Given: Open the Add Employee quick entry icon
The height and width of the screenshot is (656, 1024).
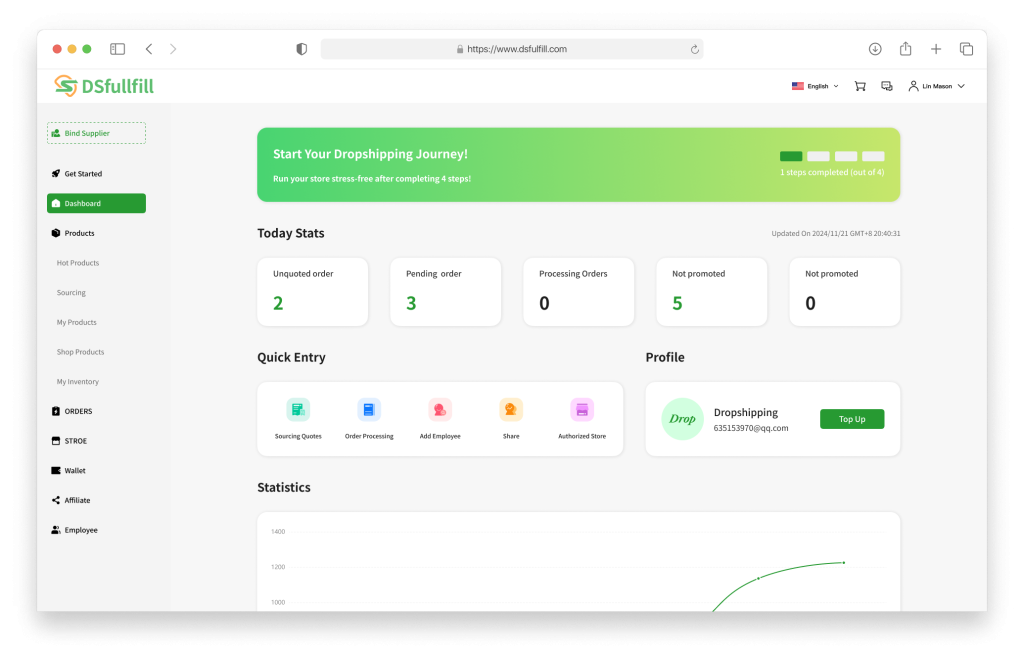Looking at the screenshot, I should coord(440,410).
